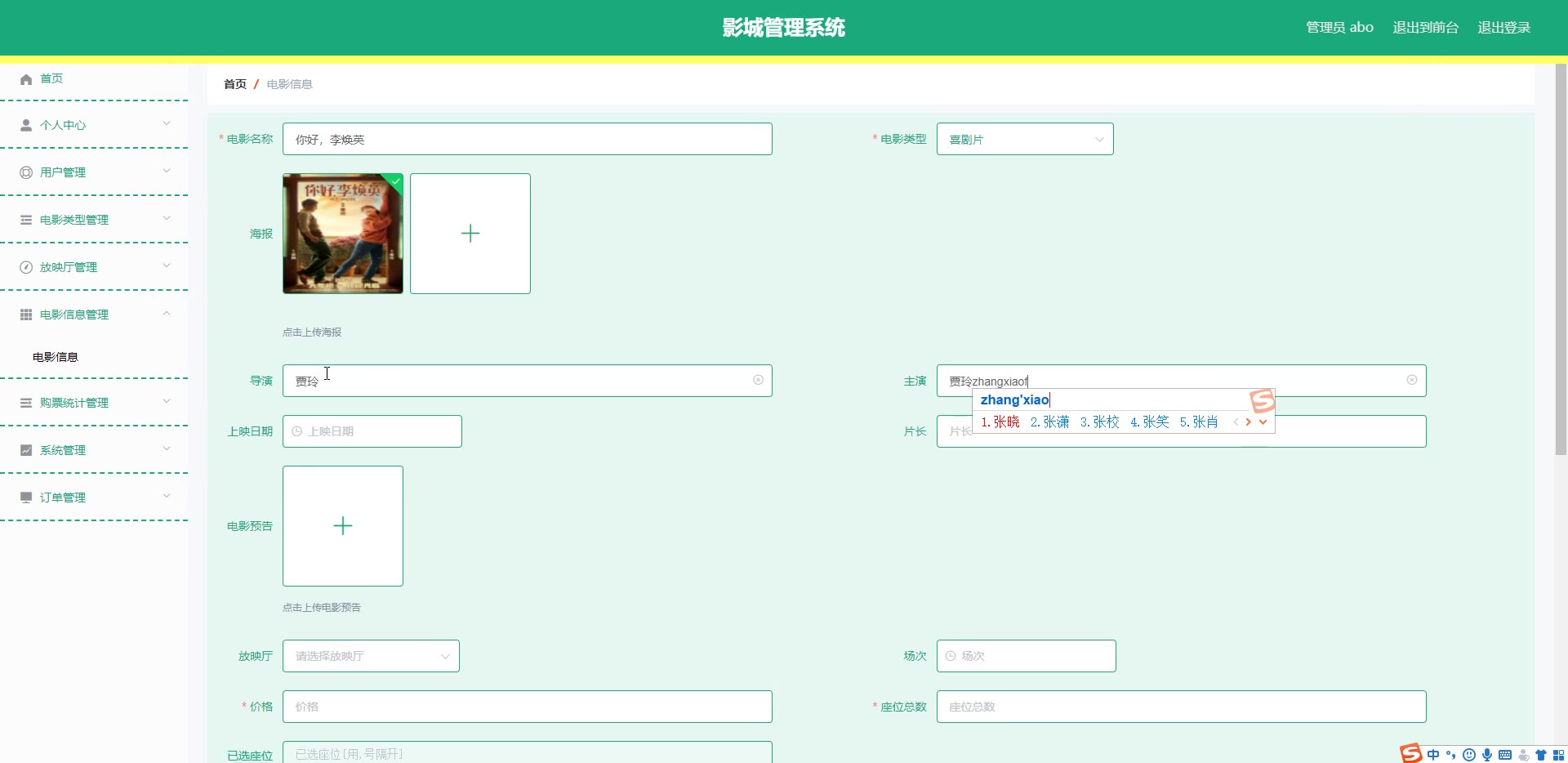Click the clock icon in 上映日期 field
Screen dimensions: 1568x763
click(297, 431)
